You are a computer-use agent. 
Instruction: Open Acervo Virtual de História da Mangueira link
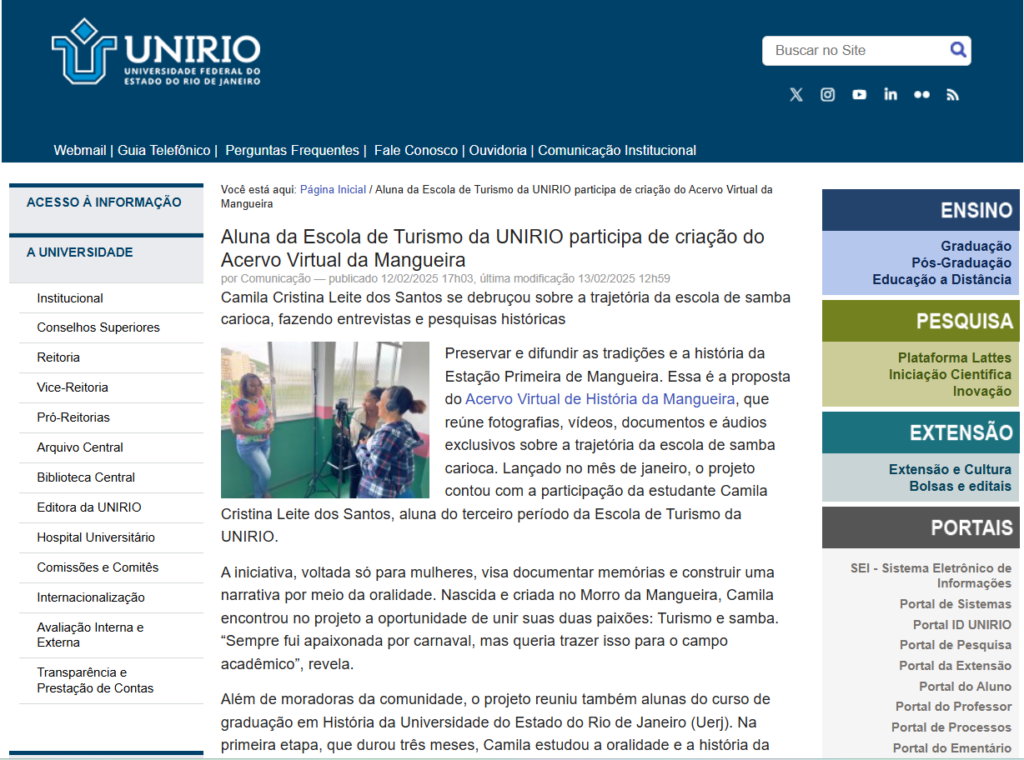coord(600,399)
